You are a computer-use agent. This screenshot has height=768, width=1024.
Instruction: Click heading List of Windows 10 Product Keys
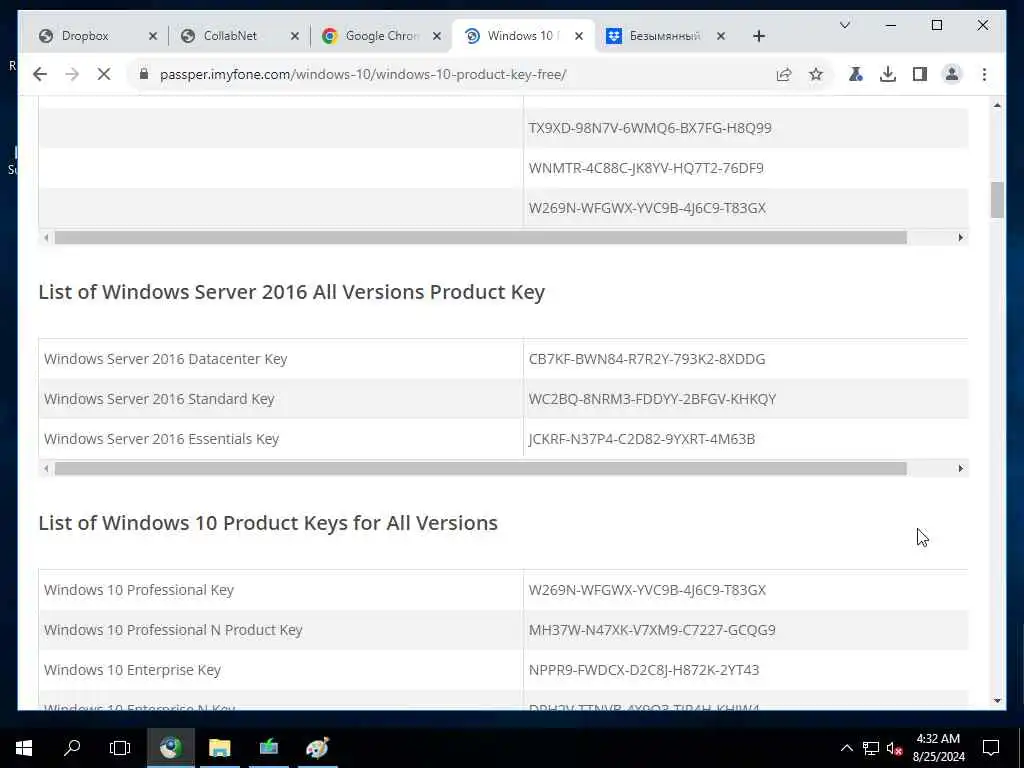click(x=268, y=523)
